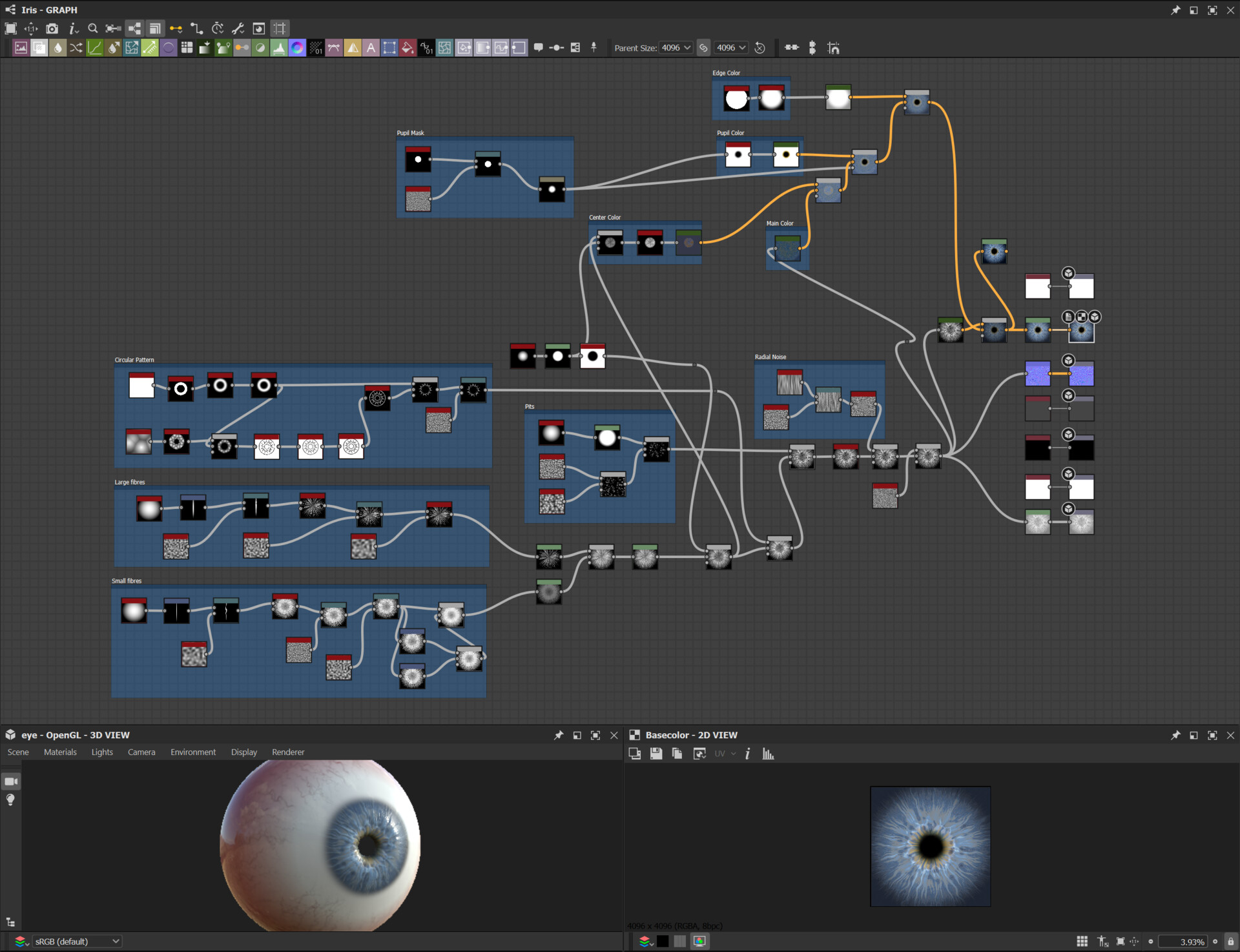The image size is (1240, 952).
Task: Save the Basecolor image from 2D view
Action: (656, 753)
